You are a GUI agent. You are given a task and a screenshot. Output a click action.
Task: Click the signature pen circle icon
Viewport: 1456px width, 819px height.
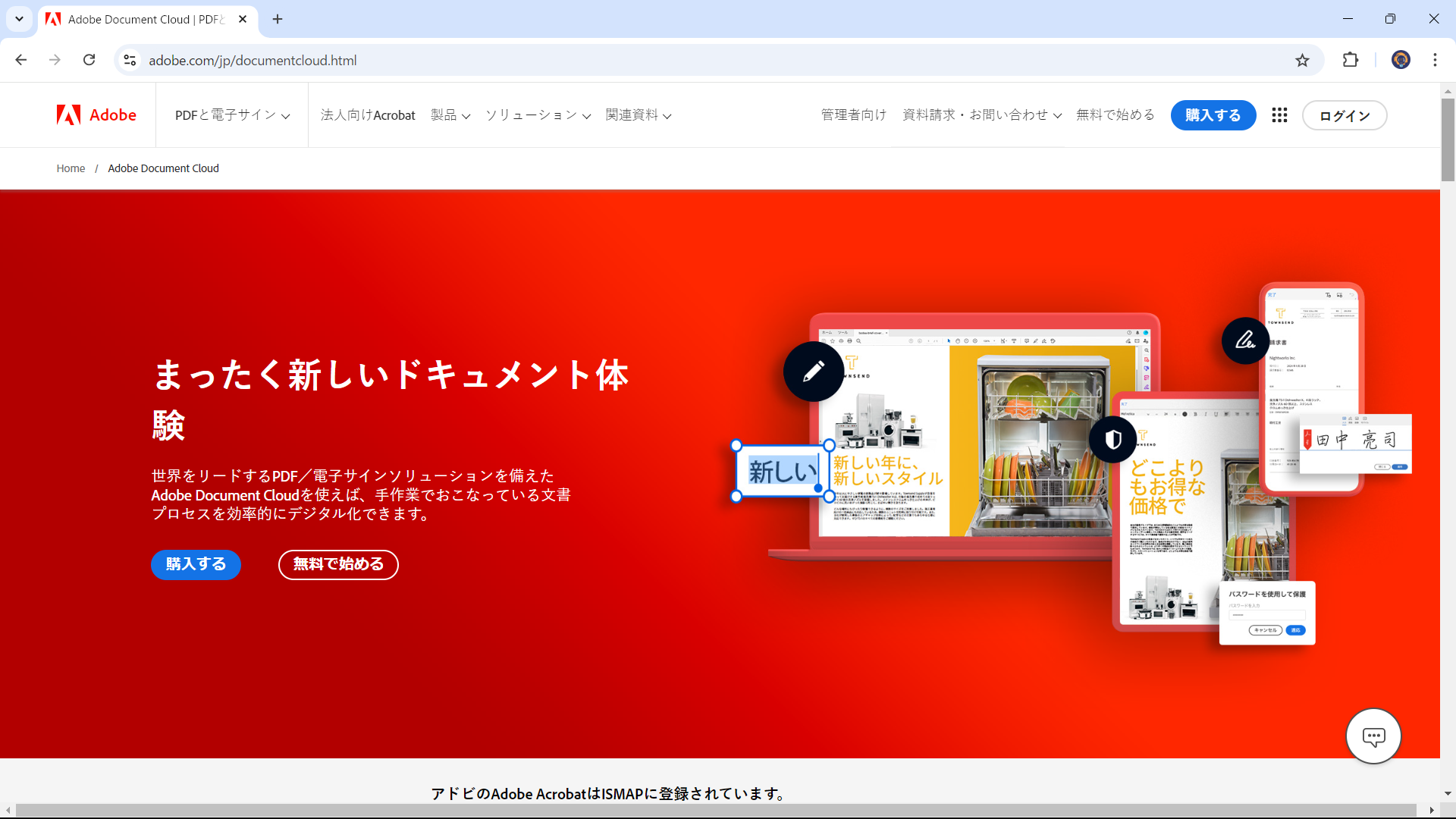[1245, 340]
